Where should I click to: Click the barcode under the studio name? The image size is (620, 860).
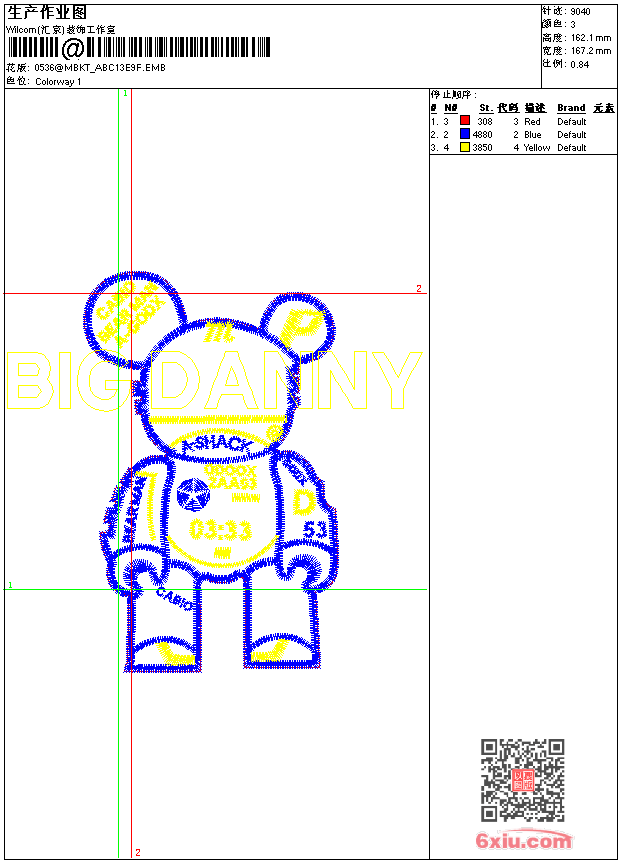pyautogui.click(x=139, y=48)
